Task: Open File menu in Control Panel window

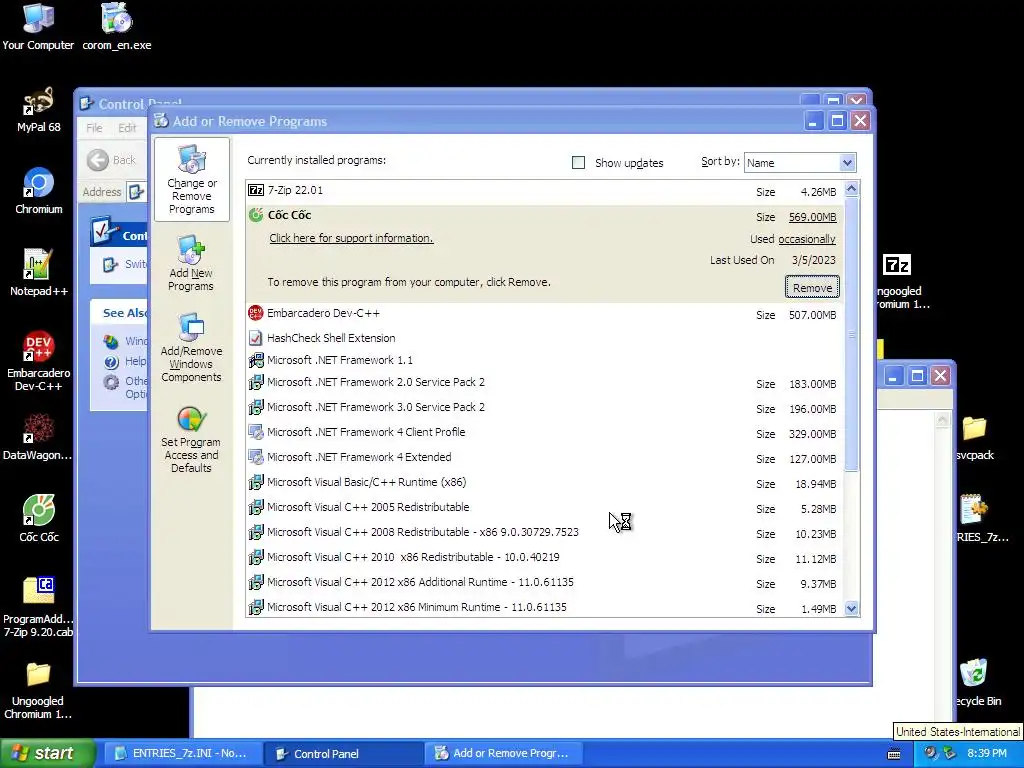Action: tap(94, 128)
